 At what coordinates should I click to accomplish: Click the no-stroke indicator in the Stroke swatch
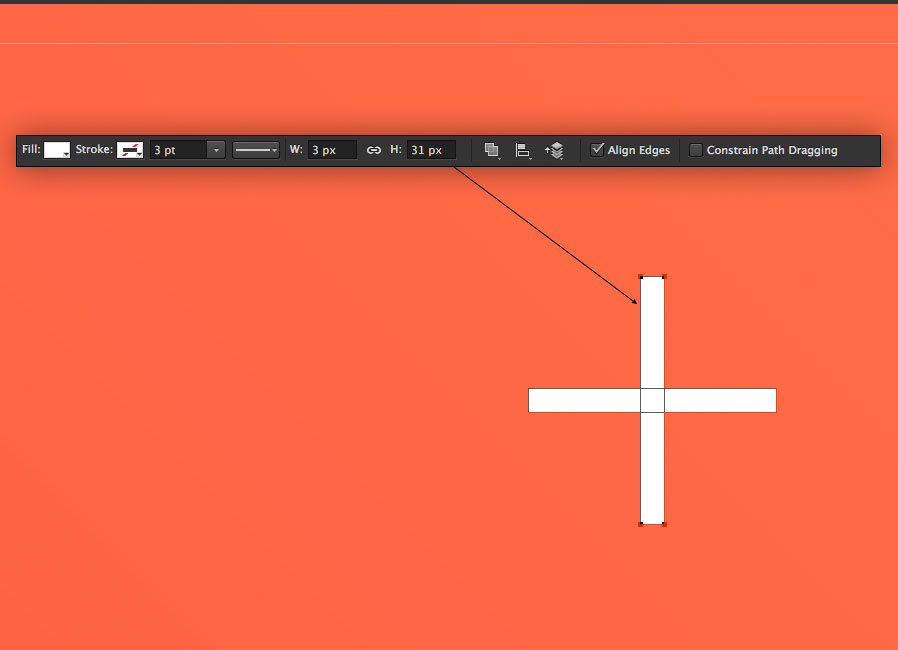click(x=128, y=149)
